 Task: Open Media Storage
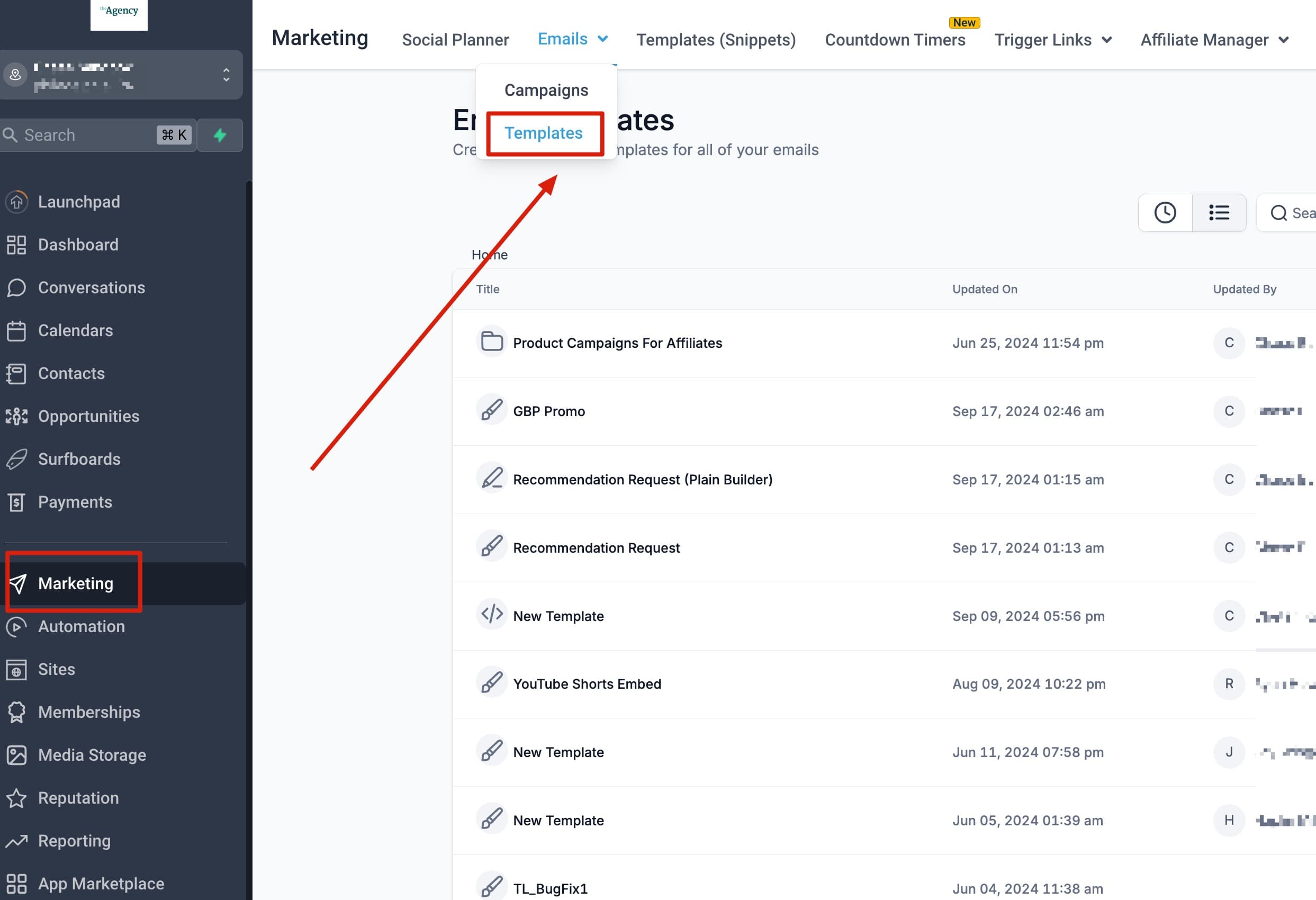[x=92, y=754]
